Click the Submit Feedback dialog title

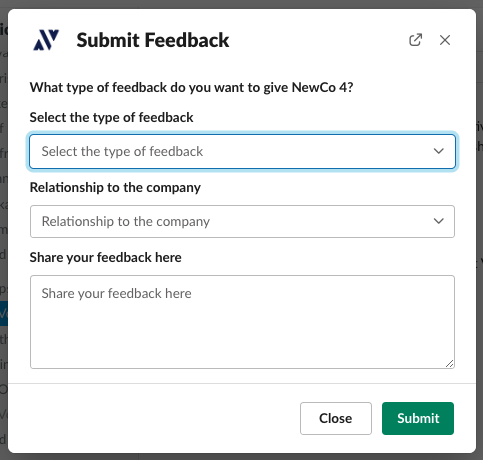153,40
